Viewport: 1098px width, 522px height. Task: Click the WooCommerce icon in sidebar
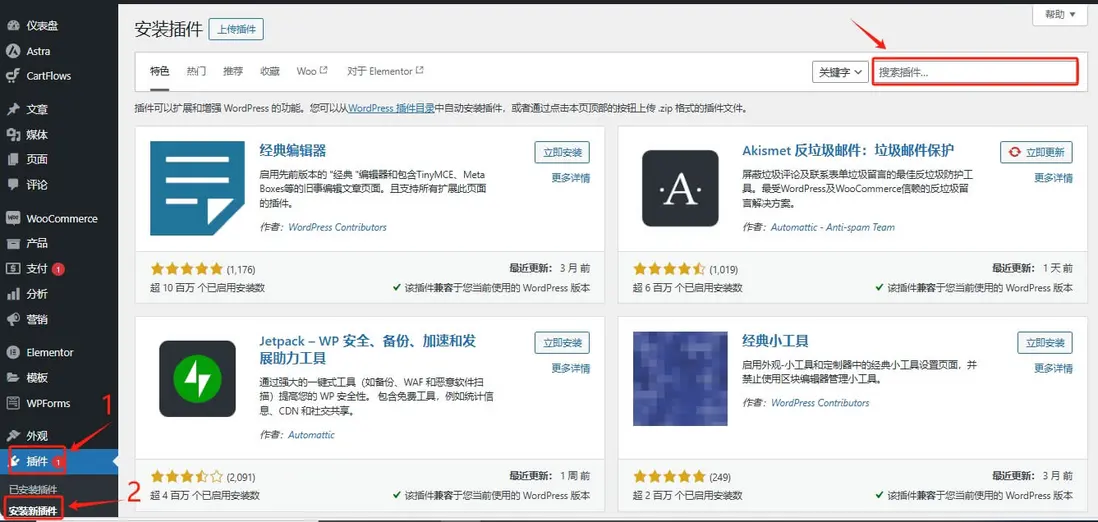tap(13, 218)
